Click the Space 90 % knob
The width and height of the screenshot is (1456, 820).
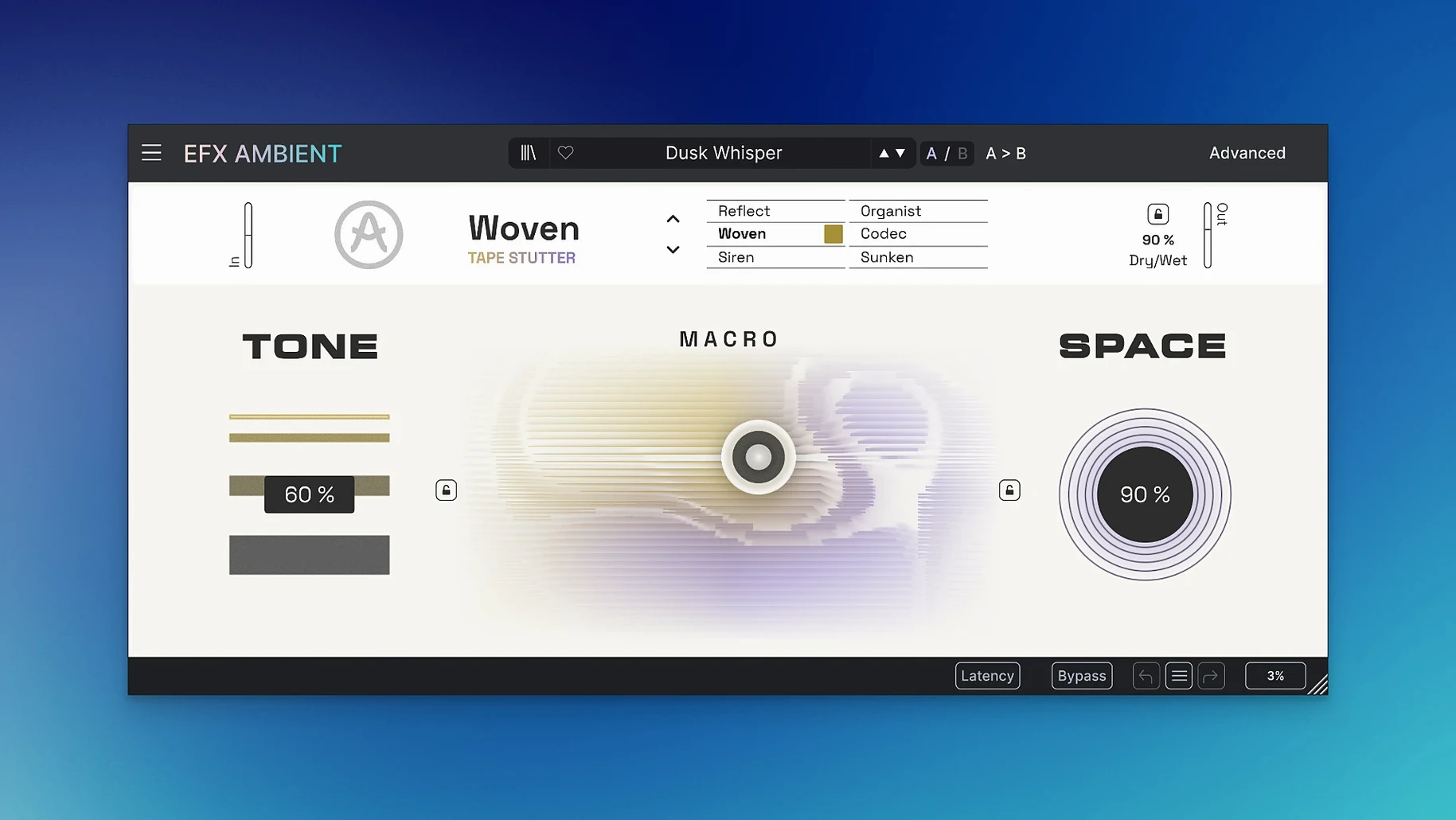[x=1145, y=494]
